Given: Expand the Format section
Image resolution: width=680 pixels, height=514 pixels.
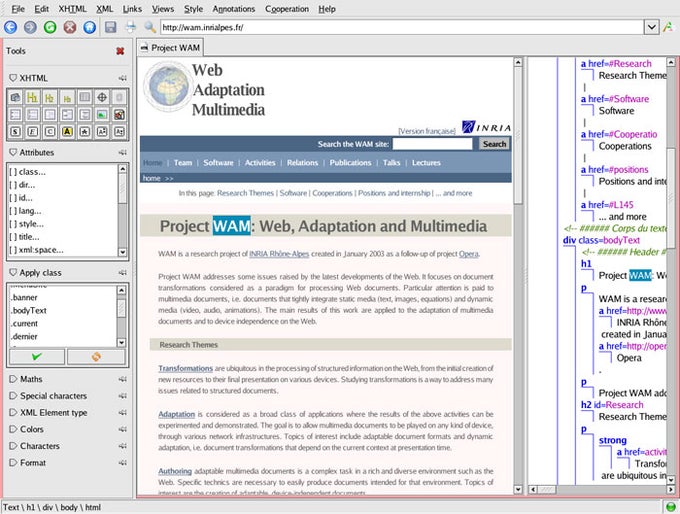Looking at the screenshot, I should click(13, 462).
